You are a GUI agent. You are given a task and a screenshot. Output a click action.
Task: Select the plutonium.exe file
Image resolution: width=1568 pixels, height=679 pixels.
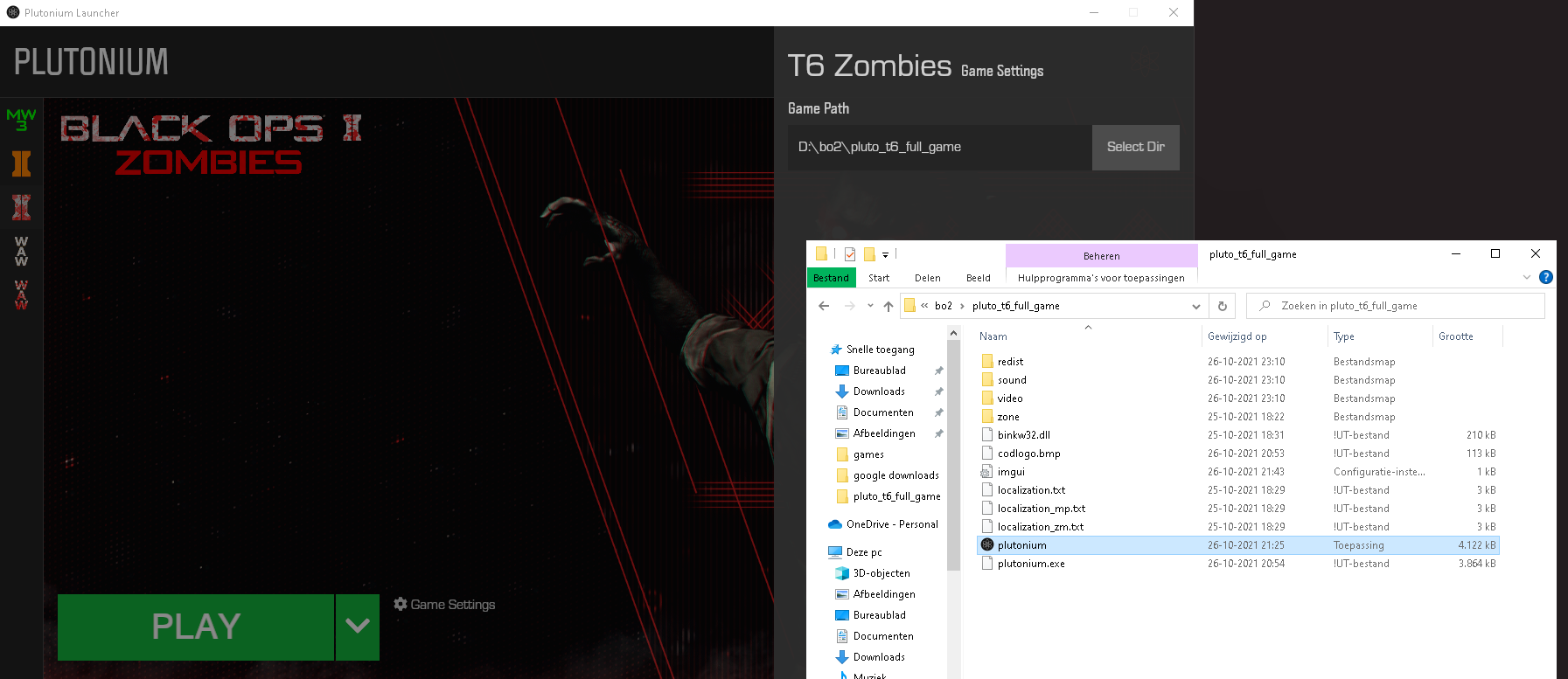pos(1237,564)
